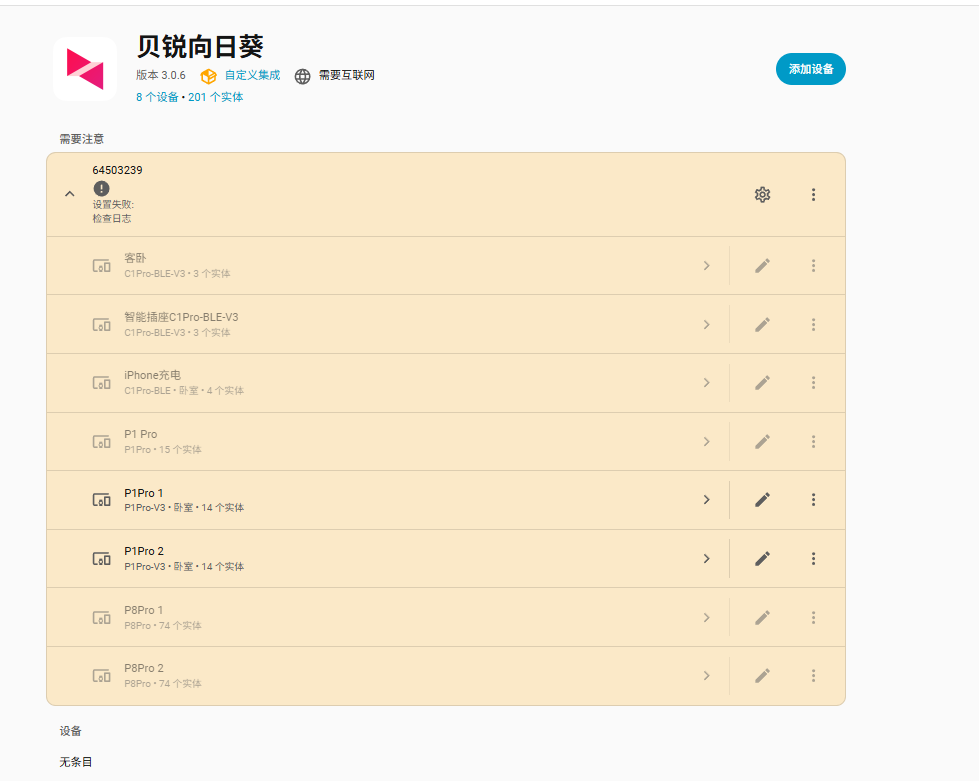979x781 pixels.
Task: Open P1Pro 2 details chevron
Action: [x=706, y=559]
